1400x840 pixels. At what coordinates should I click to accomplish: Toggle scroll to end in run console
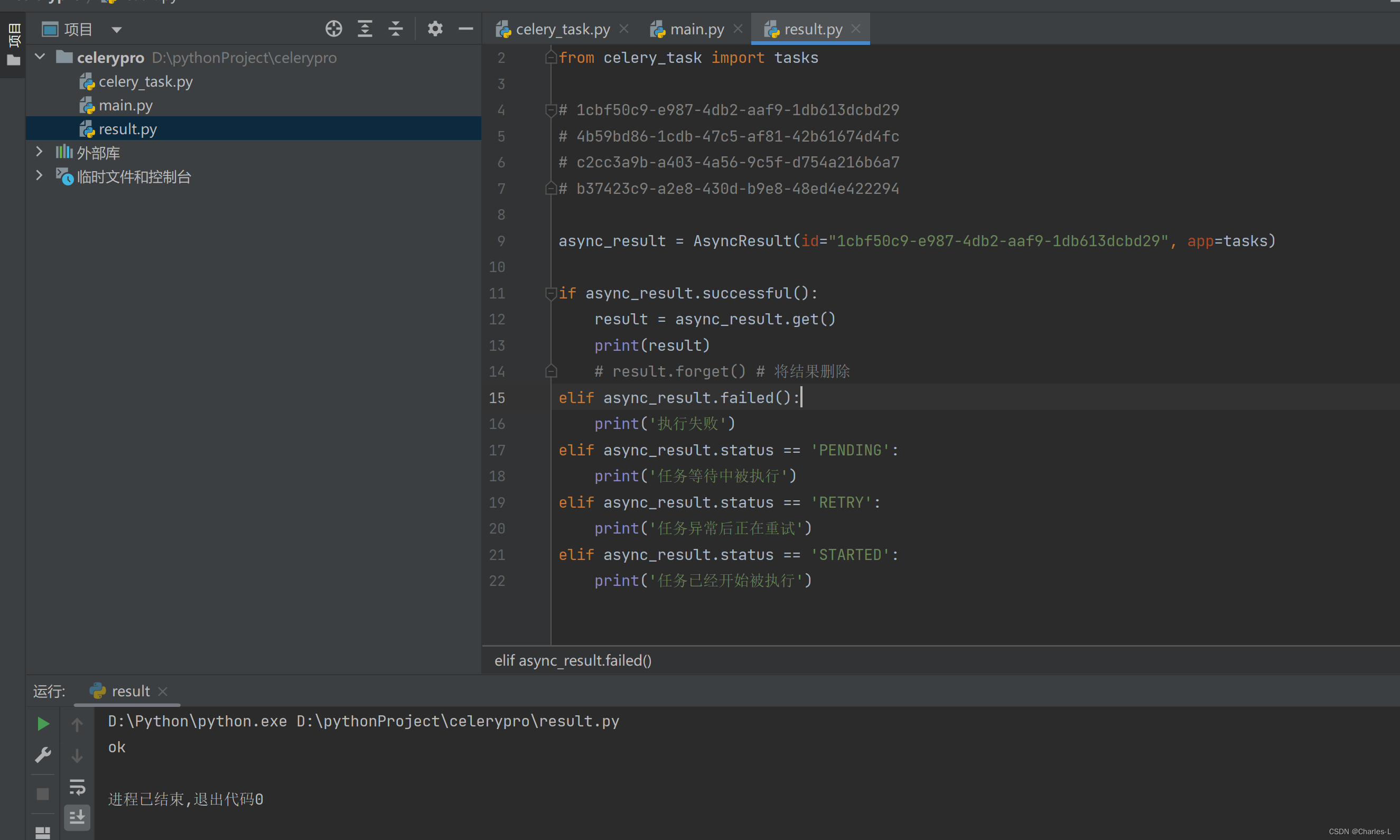point(77,817)
